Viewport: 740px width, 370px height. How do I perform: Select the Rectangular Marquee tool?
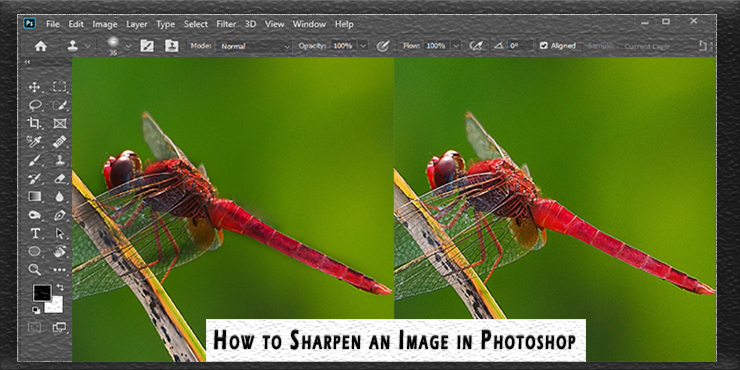coord(59,86)
